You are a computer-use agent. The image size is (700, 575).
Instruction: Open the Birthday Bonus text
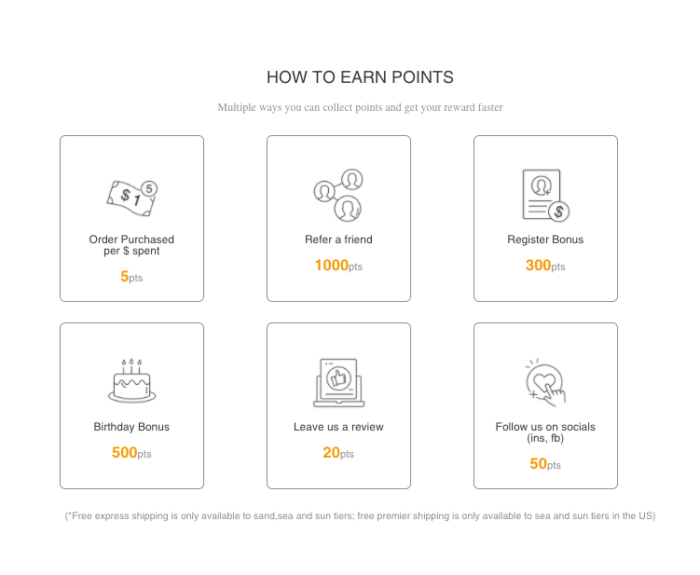(x=132, y=427)
